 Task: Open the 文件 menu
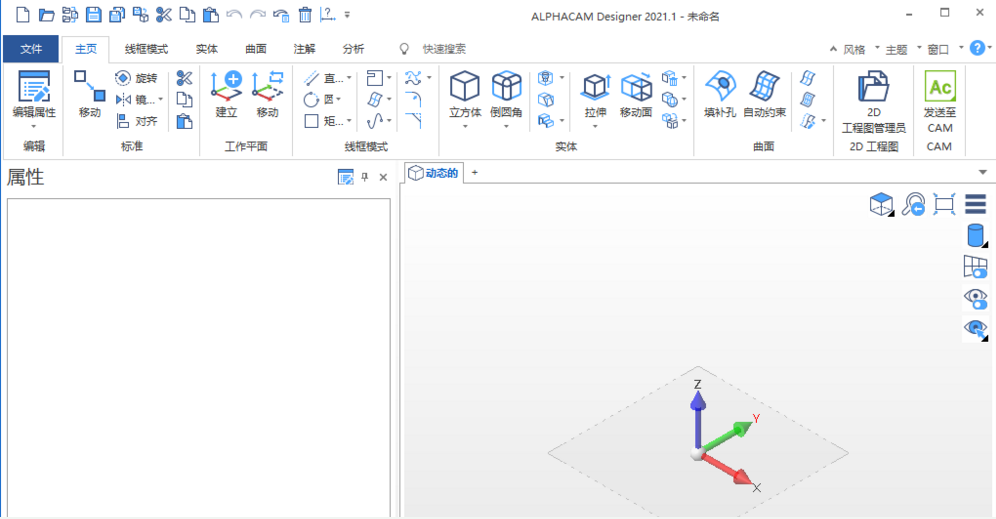tap(31, 49)
